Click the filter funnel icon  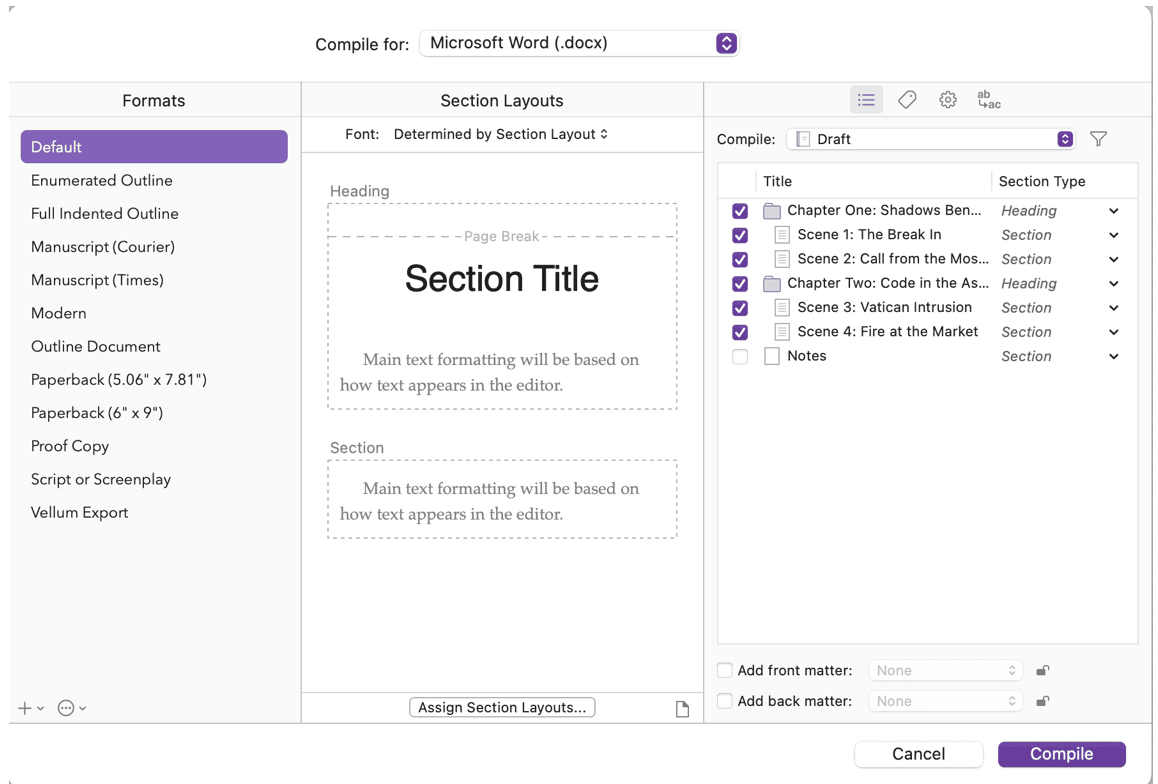[1098, 139]
